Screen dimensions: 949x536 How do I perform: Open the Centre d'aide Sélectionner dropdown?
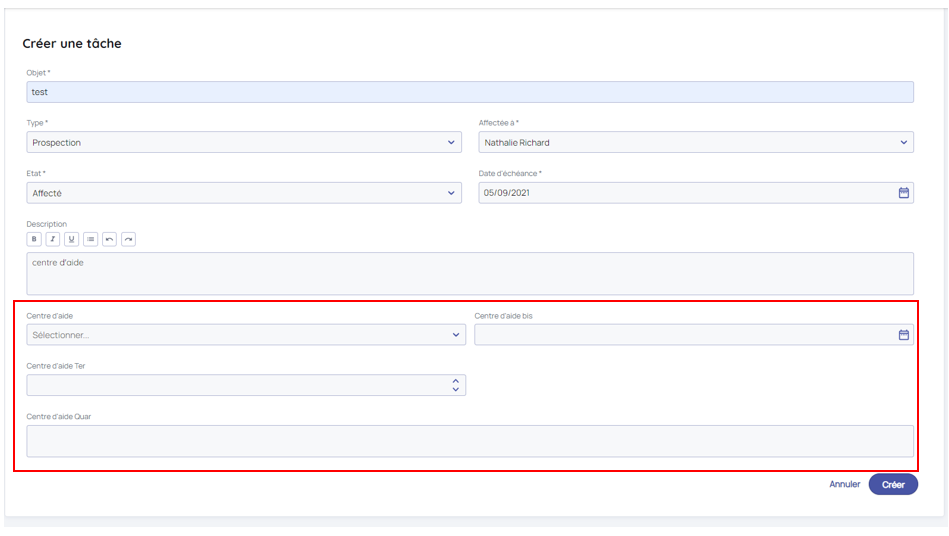(456, 335)
